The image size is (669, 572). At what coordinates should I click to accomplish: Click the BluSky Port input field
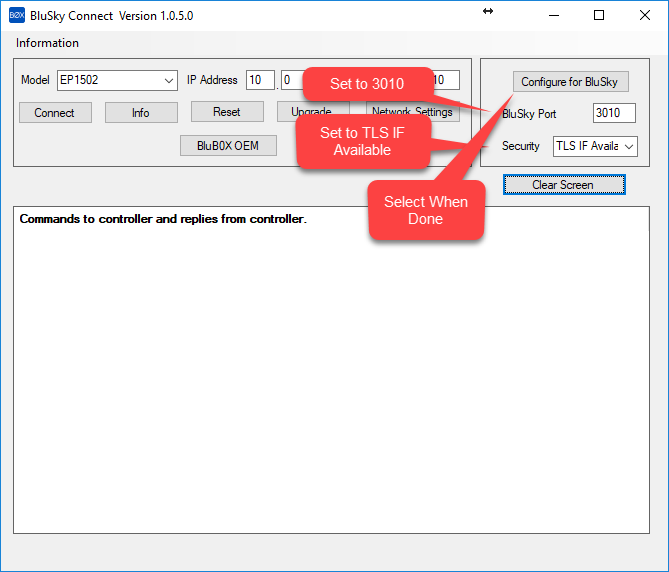tap(614, 113)
